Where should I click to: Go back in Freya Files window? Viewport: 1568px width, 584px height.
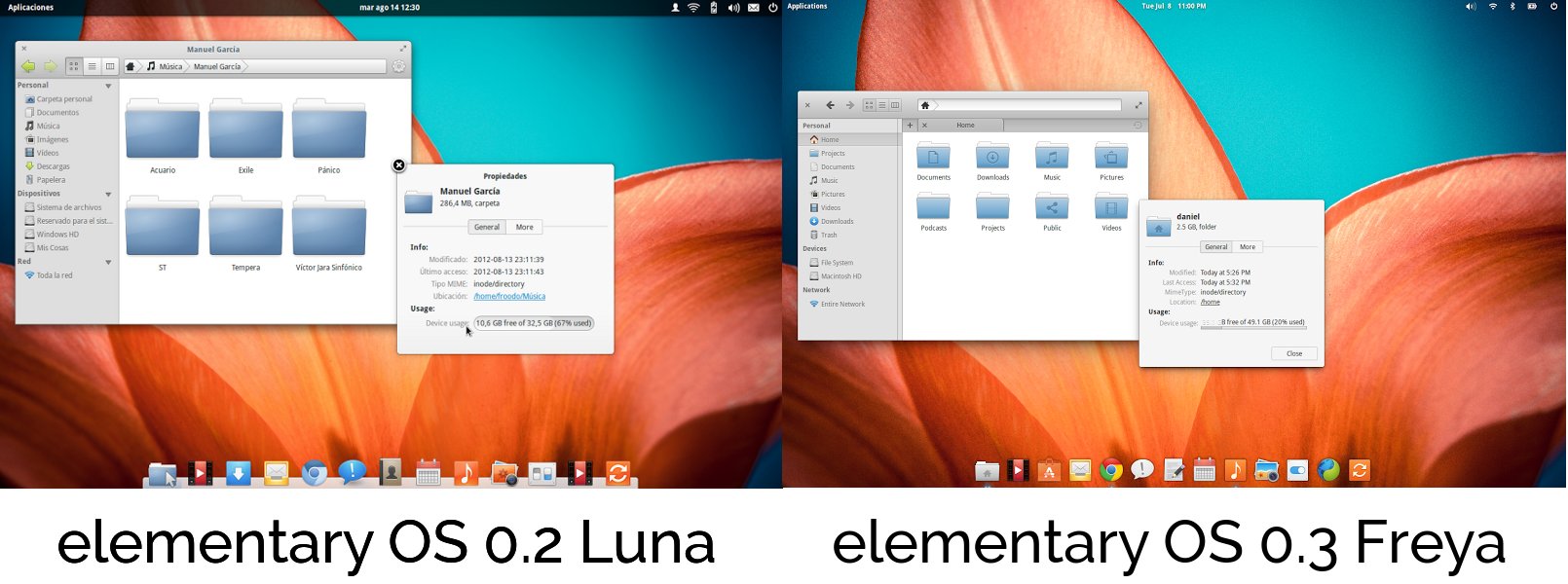pos(830,105)
